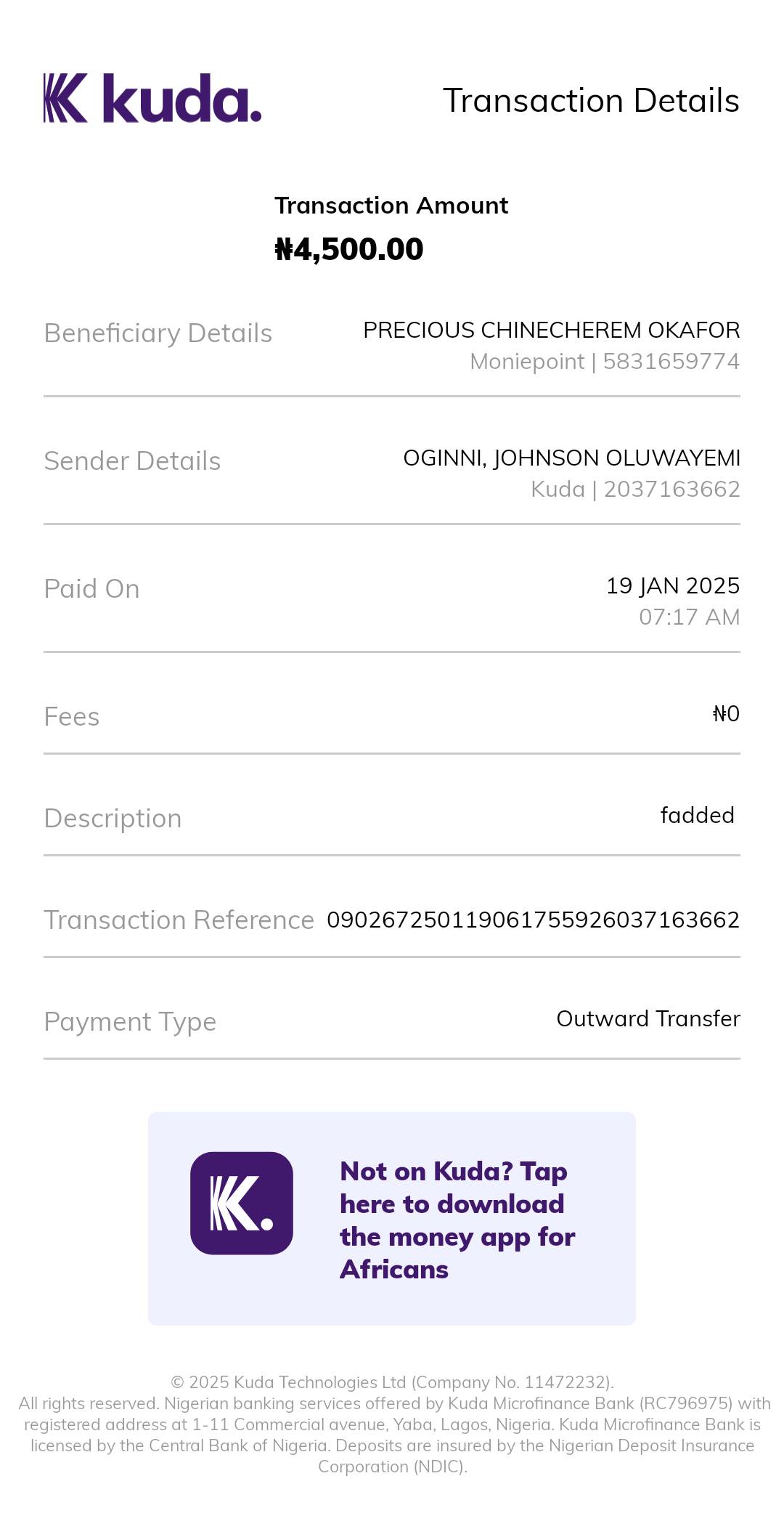Click the ₦0 fees value
784x1521 pixels.
click(726, 714)
